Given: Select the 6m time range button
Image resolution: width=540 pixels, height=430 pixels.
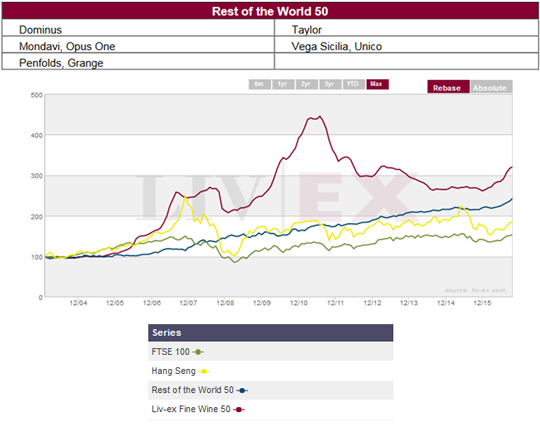Looking at the screenshot, I should (260, 84).
